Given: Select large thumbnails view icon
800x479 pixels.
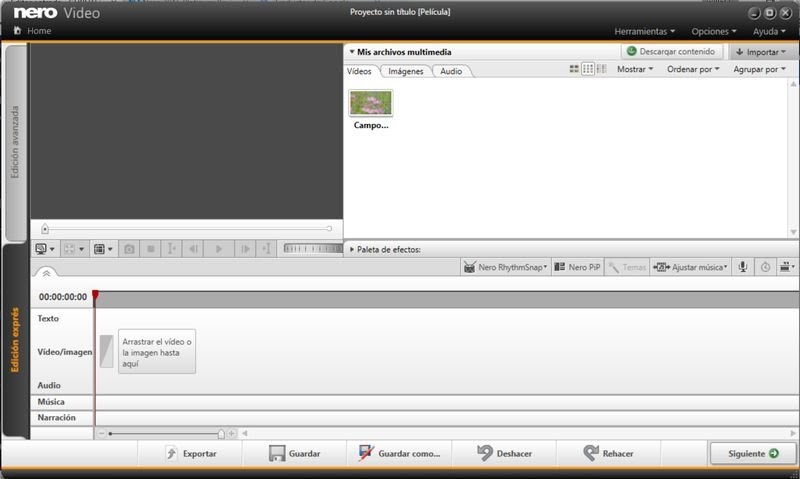Looking at the screenshot, I should [574, 69].
